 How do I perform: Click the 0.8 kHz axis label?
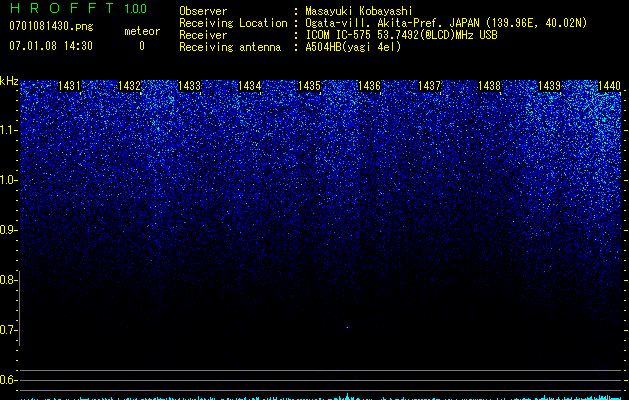click(8, 280)
